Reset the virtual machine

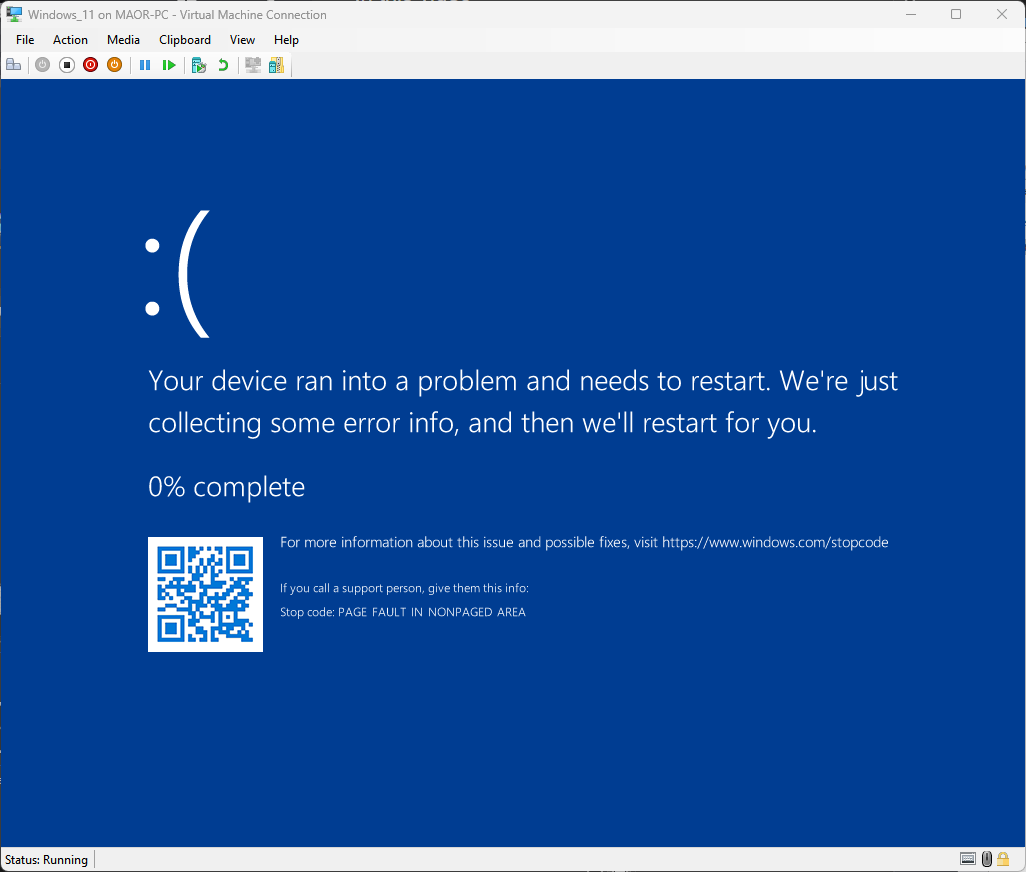coord(169,64)
